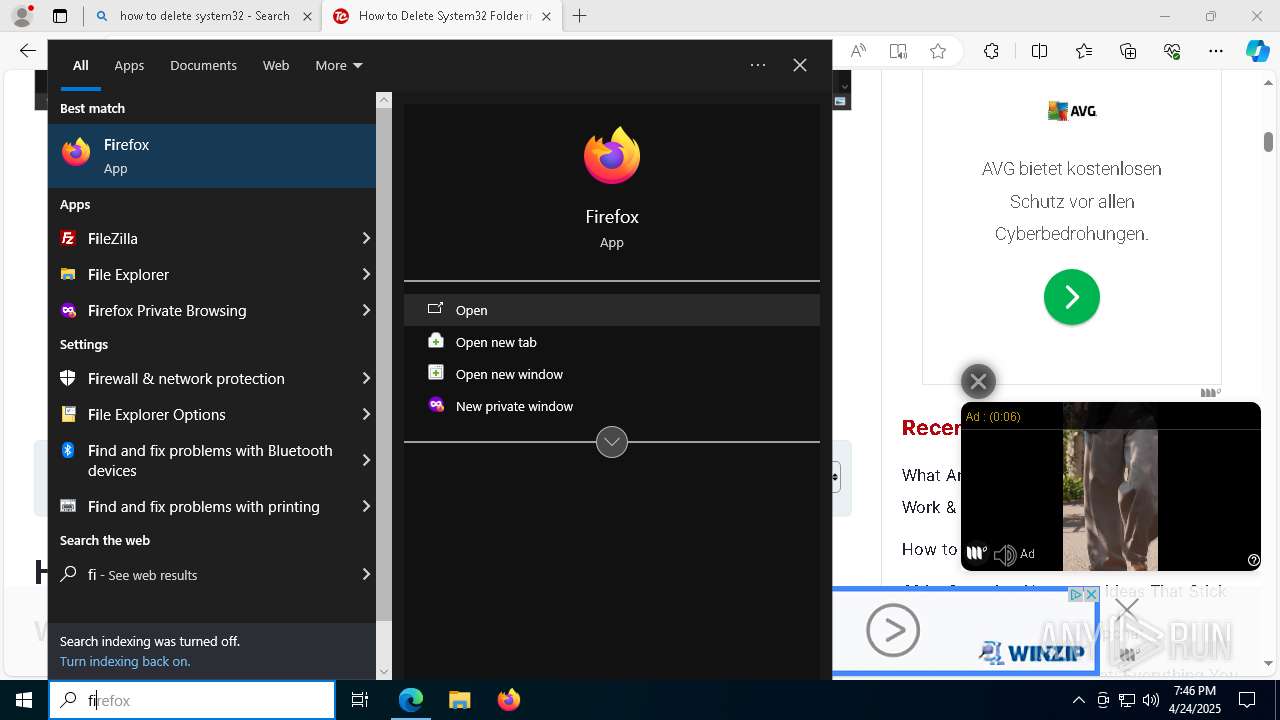Switch to the Web search tab
The height and width of the screenshot is (720, 1280).
276,65
